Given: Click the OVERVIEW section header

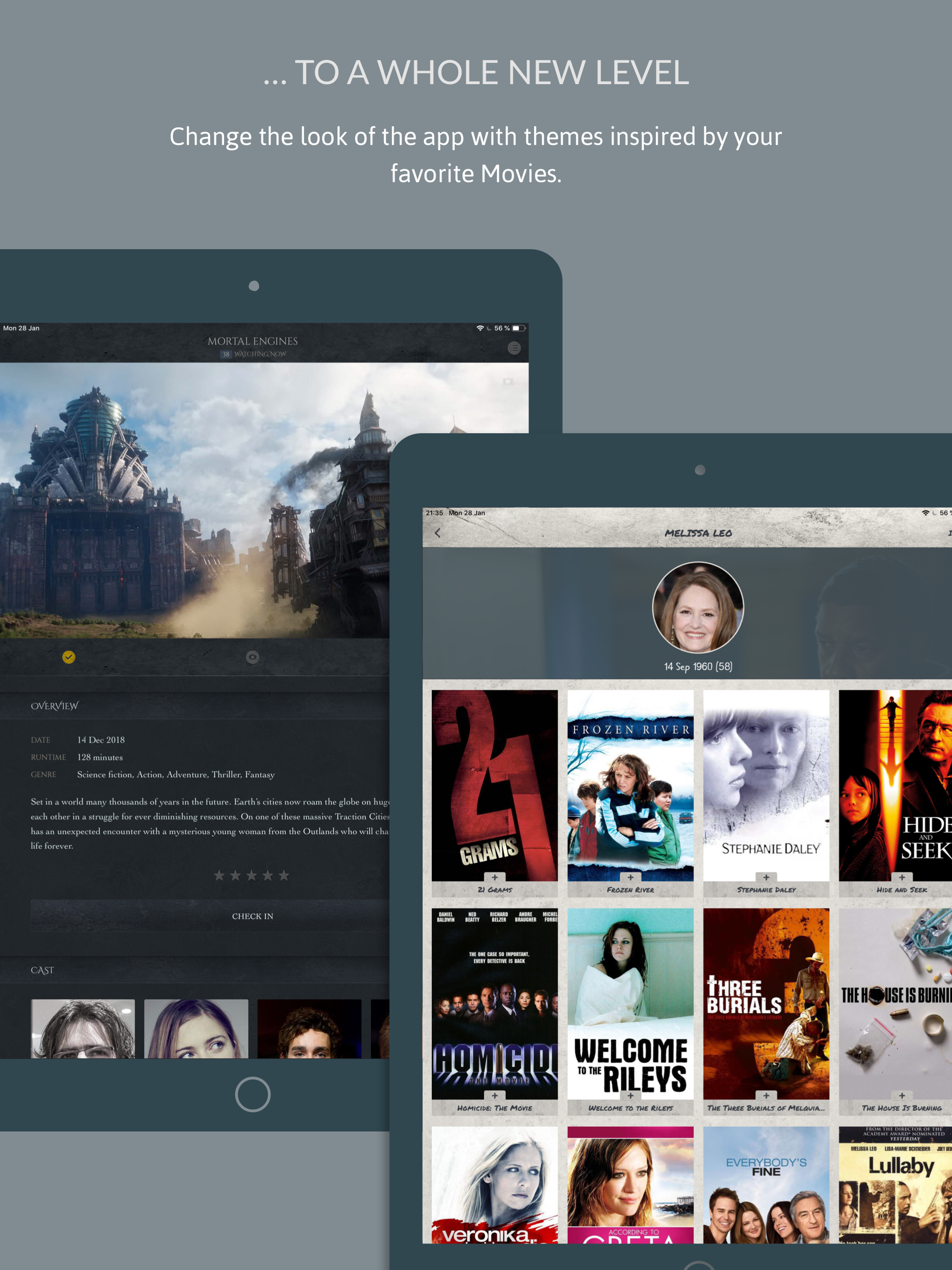Looking at the screenshot, I should click(x=54, y=706).
